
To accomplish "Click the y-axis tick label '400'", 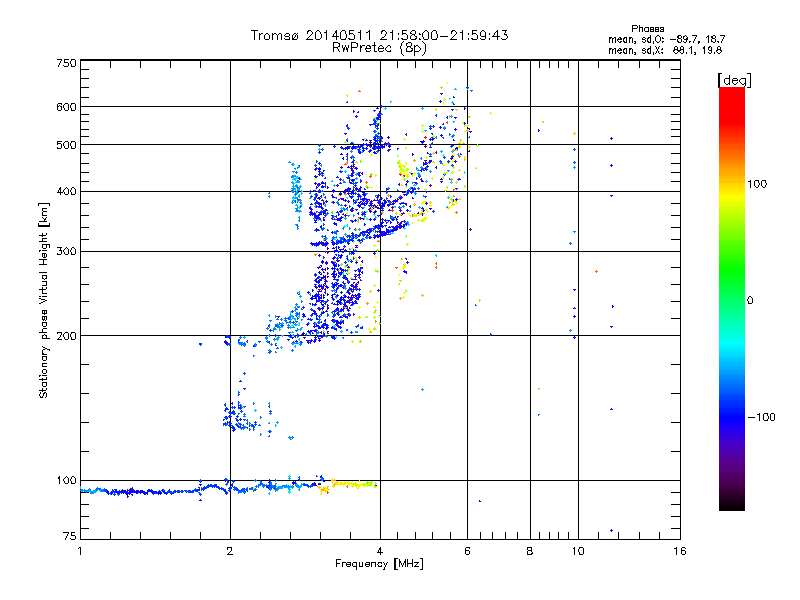I will (66, 192).
